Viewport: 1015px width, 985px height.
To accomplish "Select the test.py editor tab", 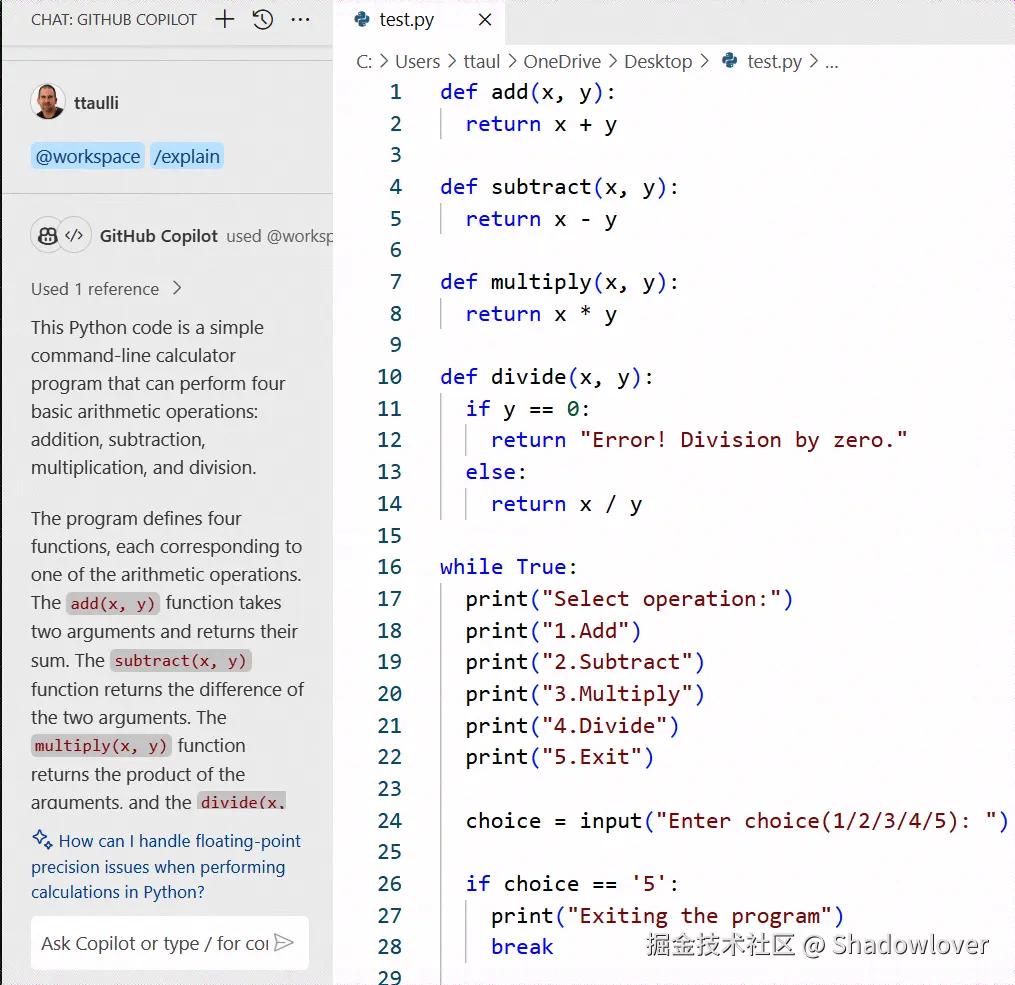I will tap(419, 20).
